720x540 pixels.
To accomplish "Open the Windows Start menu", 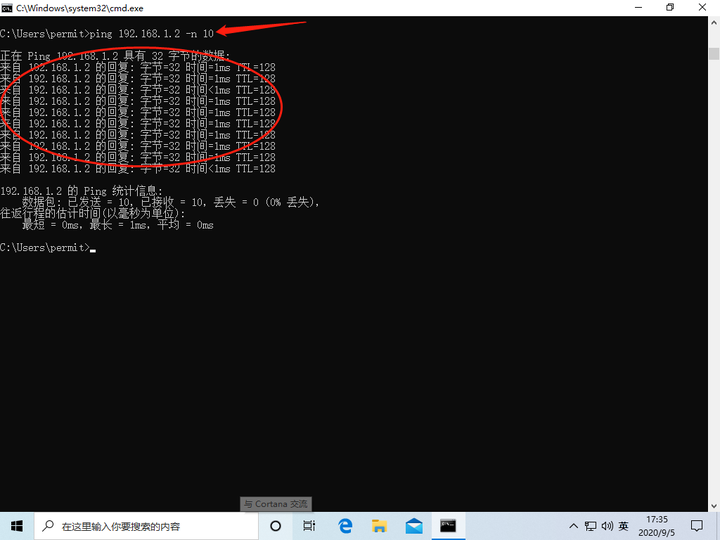I will click(17, 526).
